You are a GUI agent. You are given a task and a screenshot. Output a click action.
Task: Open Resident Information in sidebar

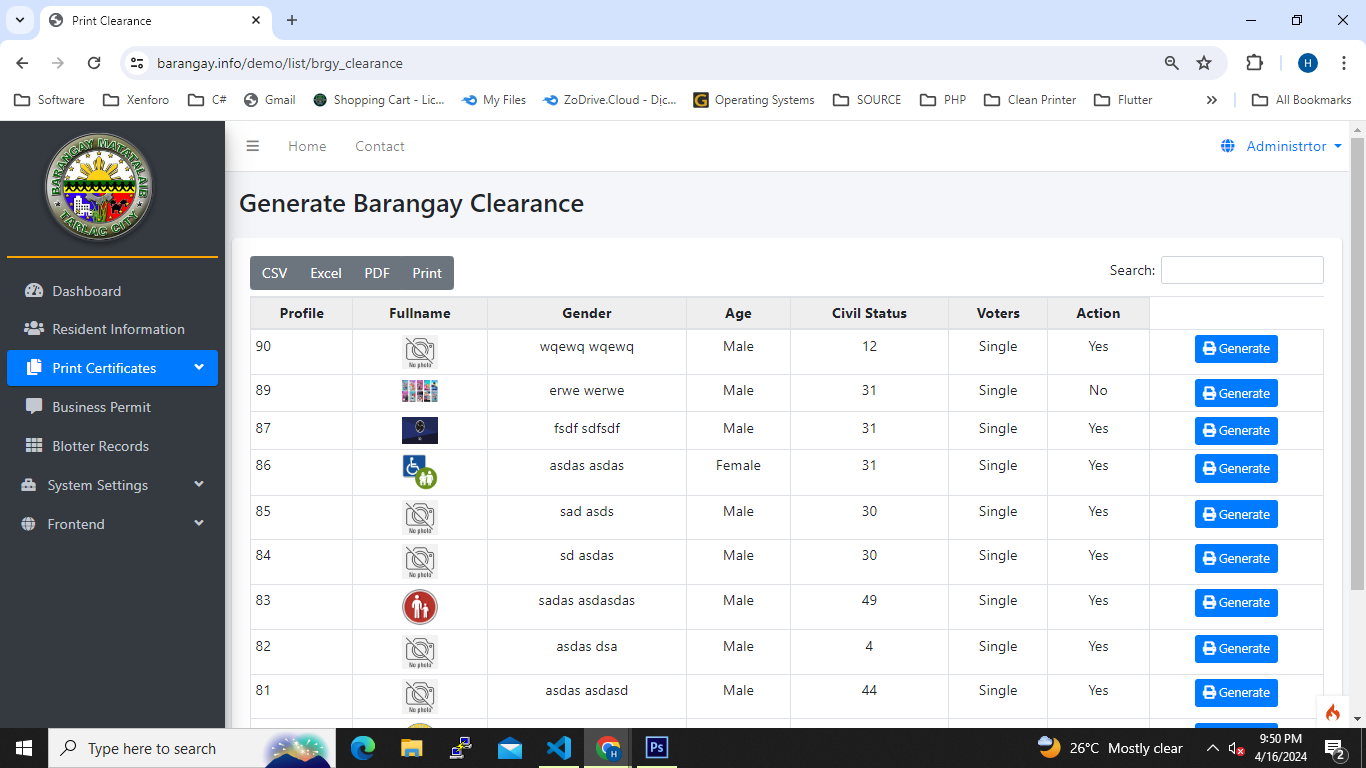[118, 329]
